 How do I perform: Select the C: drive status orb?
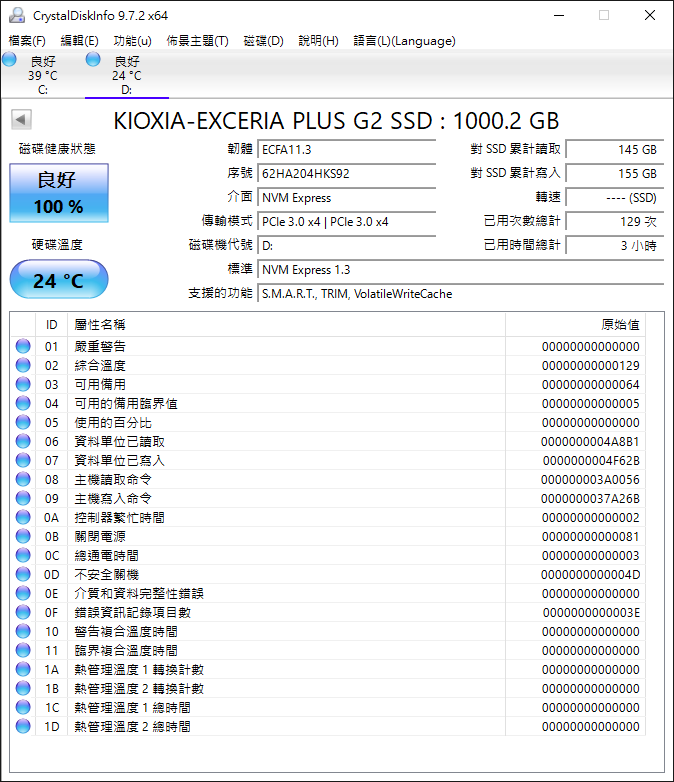tap(9, 60)
